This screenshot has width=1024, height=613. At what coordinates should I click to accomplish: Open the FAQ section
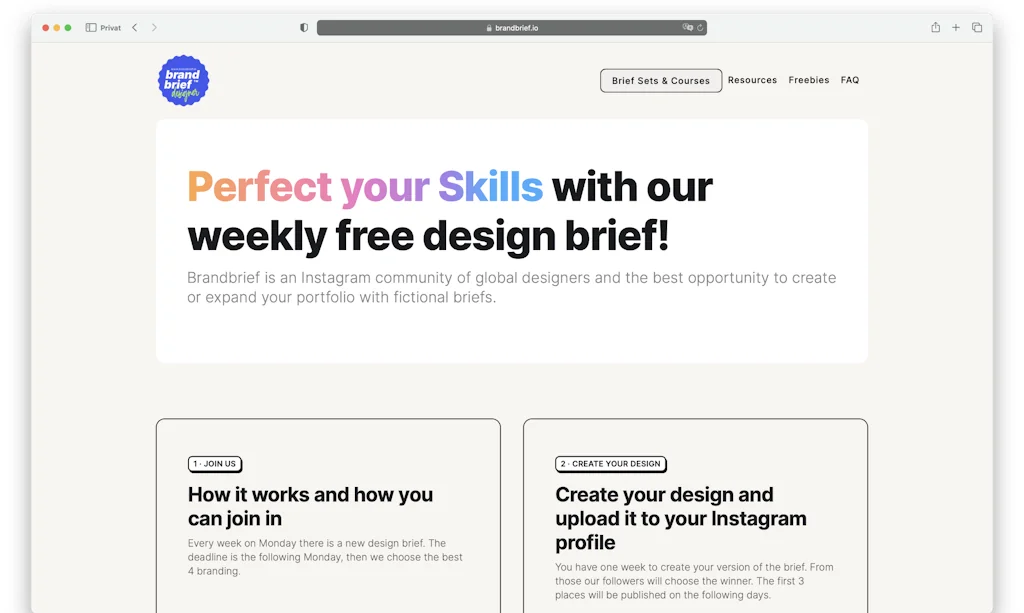(849, 80)
